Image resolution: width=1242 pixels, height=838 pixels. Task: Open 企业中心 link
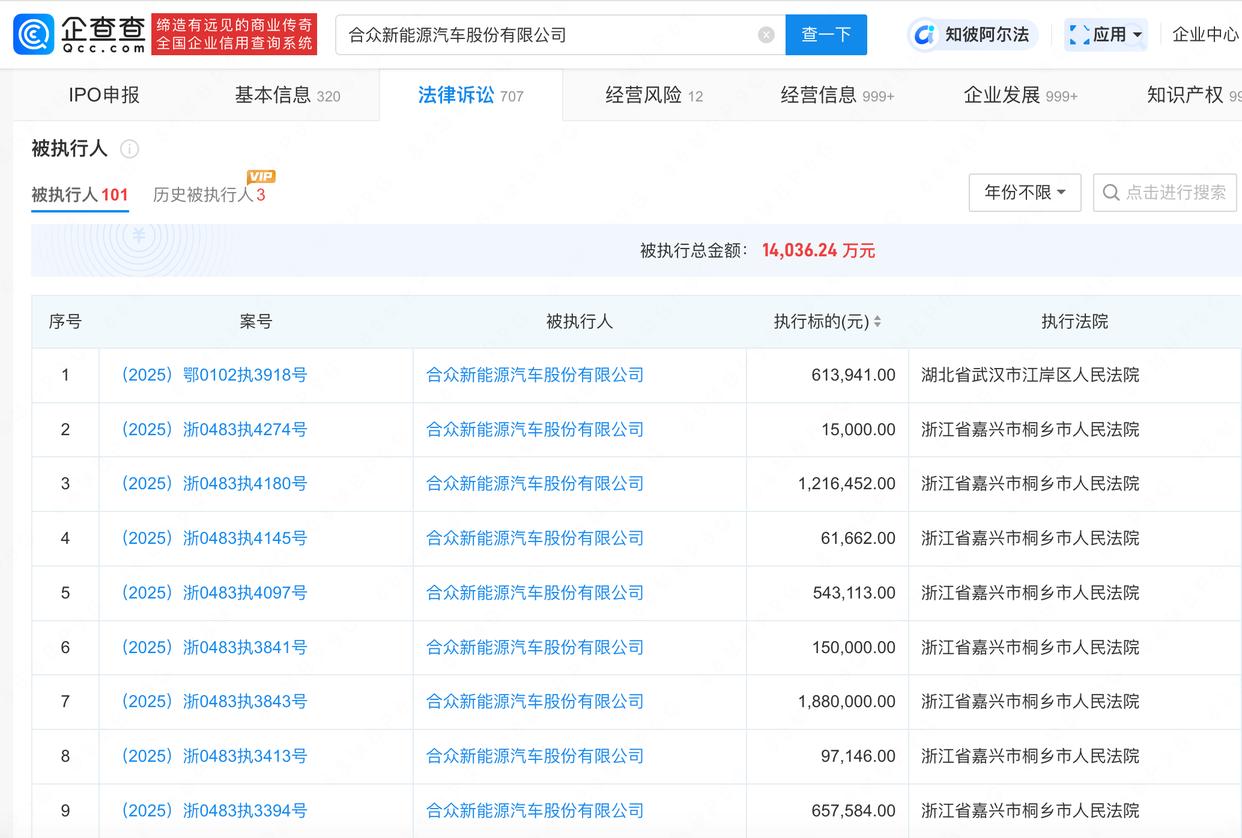[x=1205, y=35]
